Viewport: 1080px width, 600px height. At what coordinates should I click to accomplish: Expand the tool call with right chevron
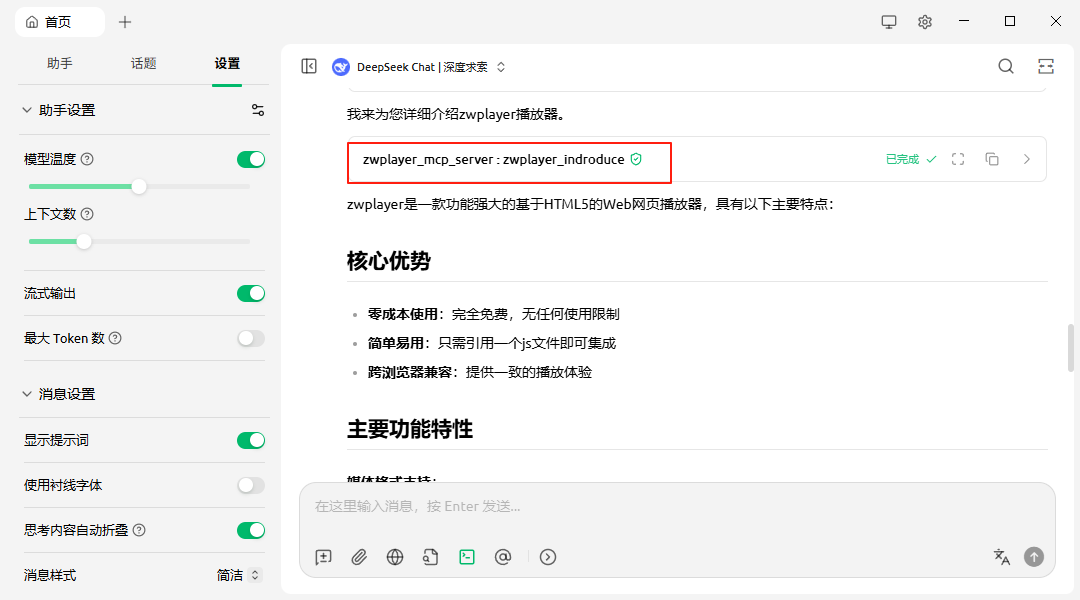1026,159
